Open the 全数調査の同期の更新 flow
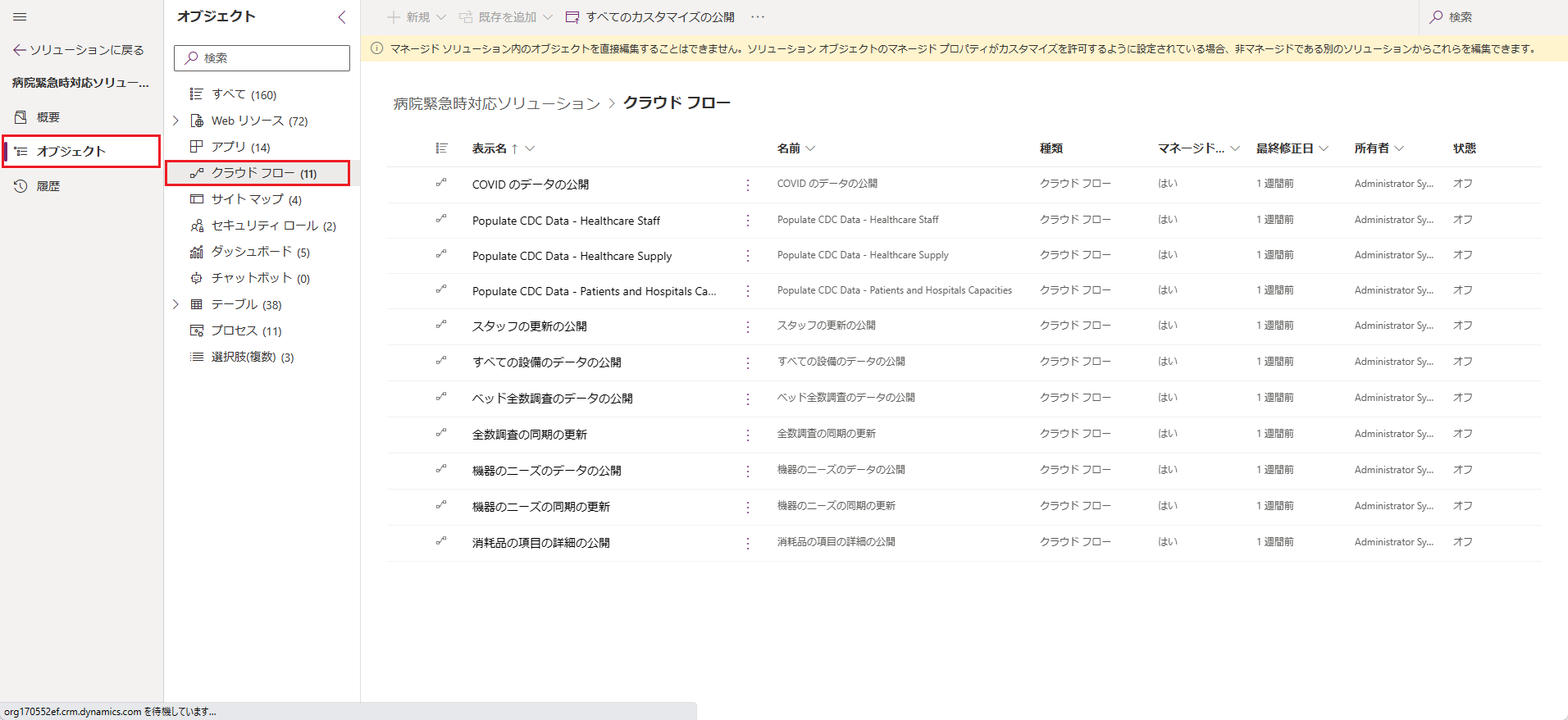 click(x=529, y=435)
